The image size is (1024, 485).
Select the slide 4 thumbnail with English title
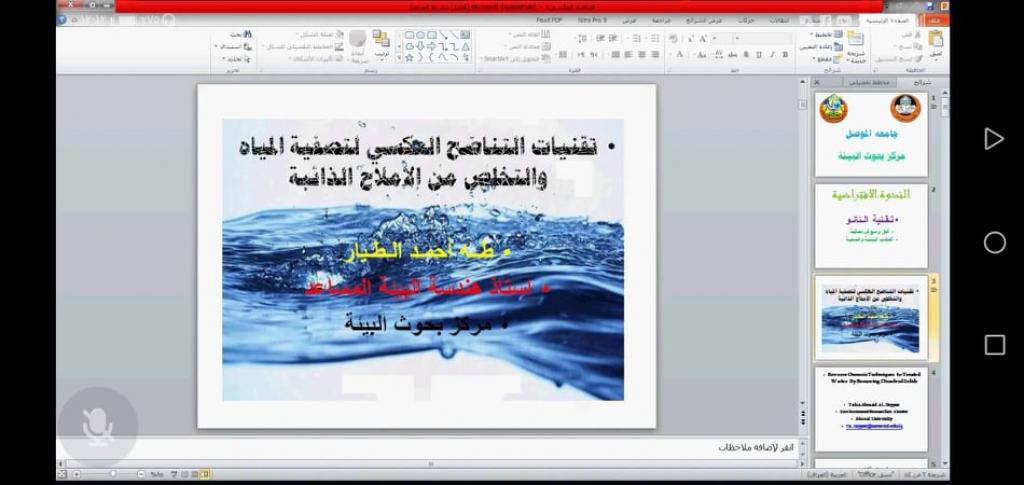[870, 408]
